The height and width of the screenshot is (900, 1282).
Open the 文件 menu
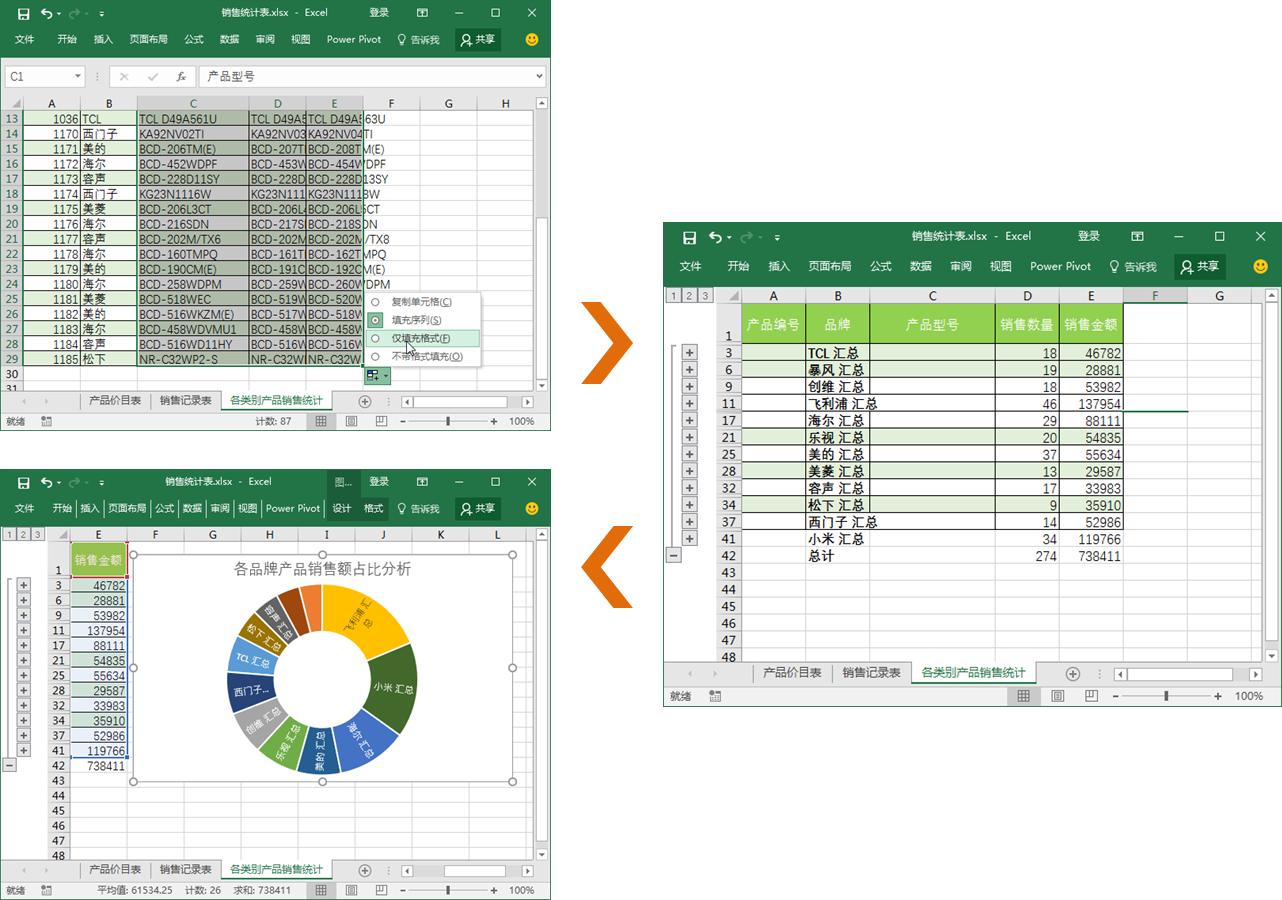point(23,39)
